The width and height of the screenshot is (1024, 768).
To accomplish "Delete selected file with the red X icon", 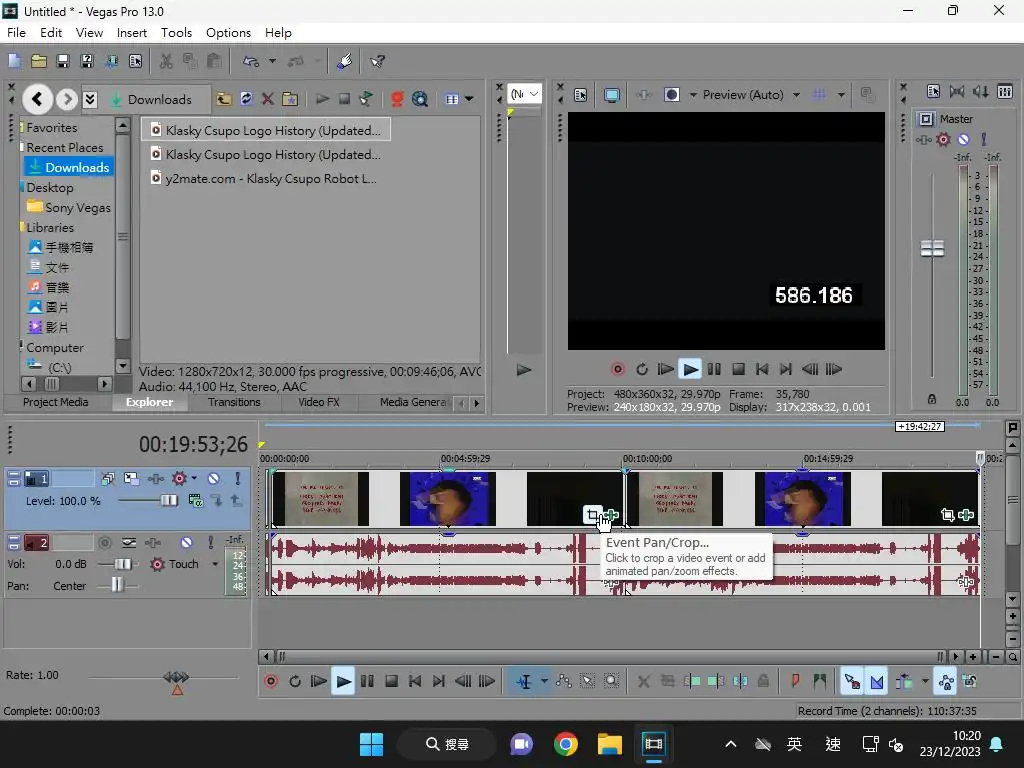I will tap(268, 99).
